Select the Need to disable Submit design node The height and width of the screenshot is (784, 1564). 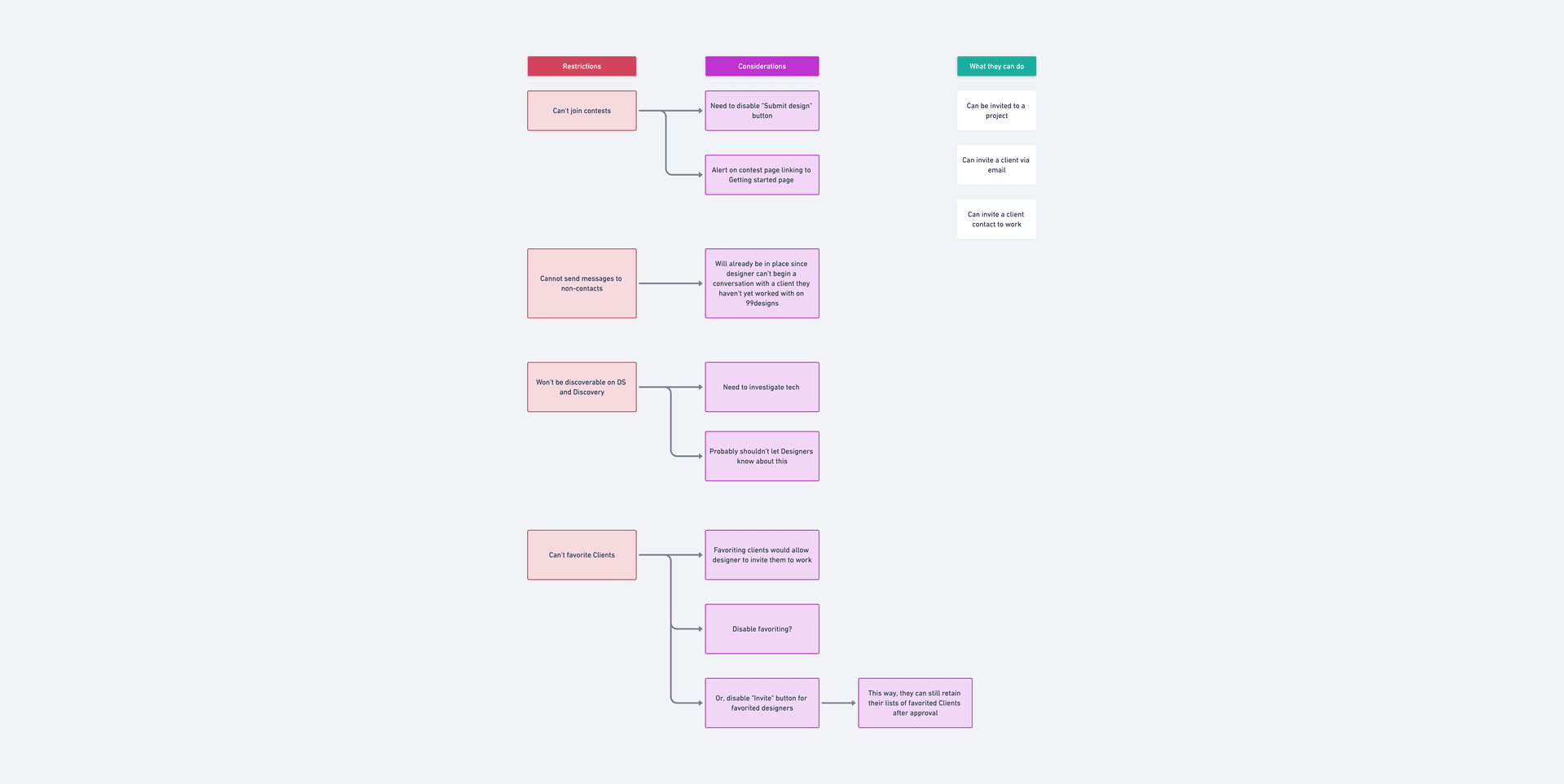[x=762, y=111]
